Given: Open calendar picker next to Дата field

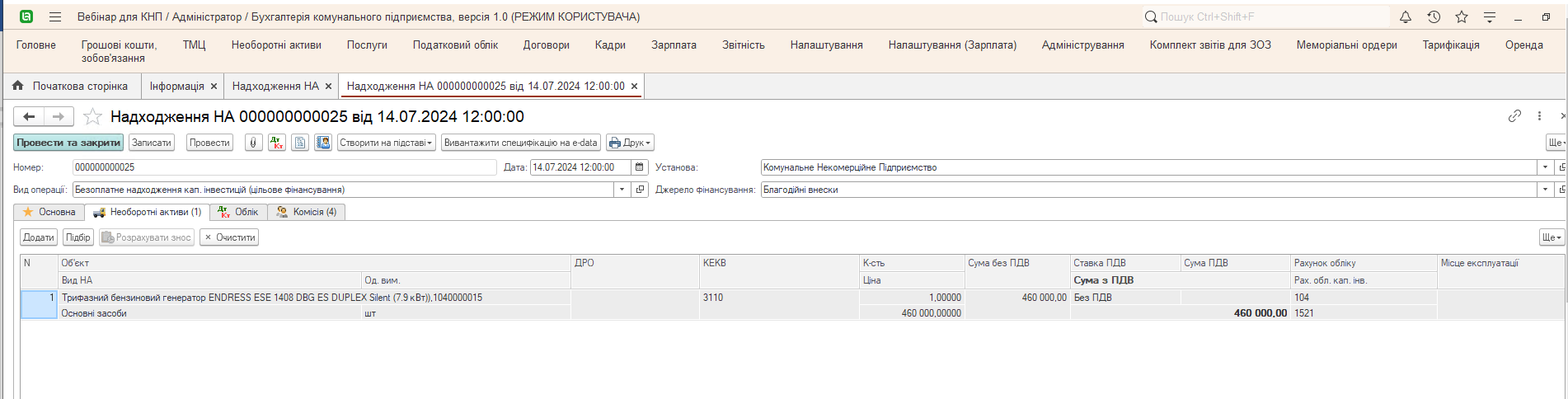Looking at the screenshot, I should tap(639, 167).
